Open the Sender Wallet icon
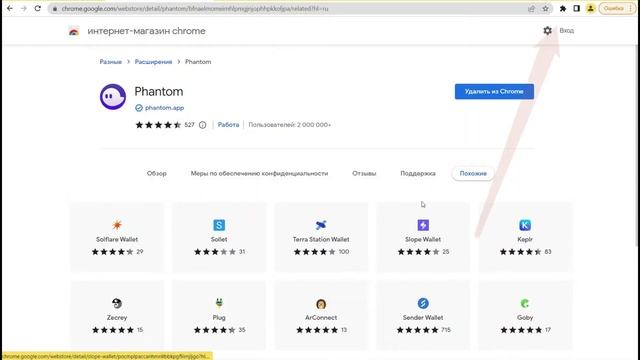This screenshot has width=640, height=360. tap(423, 303)
